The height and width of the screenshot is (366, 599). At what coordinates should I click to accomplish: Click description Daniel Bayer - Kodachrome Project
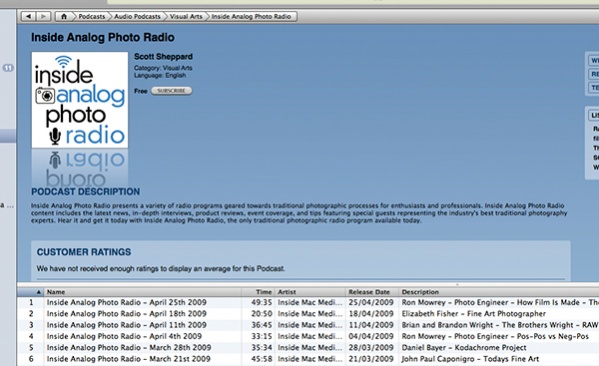464,348
